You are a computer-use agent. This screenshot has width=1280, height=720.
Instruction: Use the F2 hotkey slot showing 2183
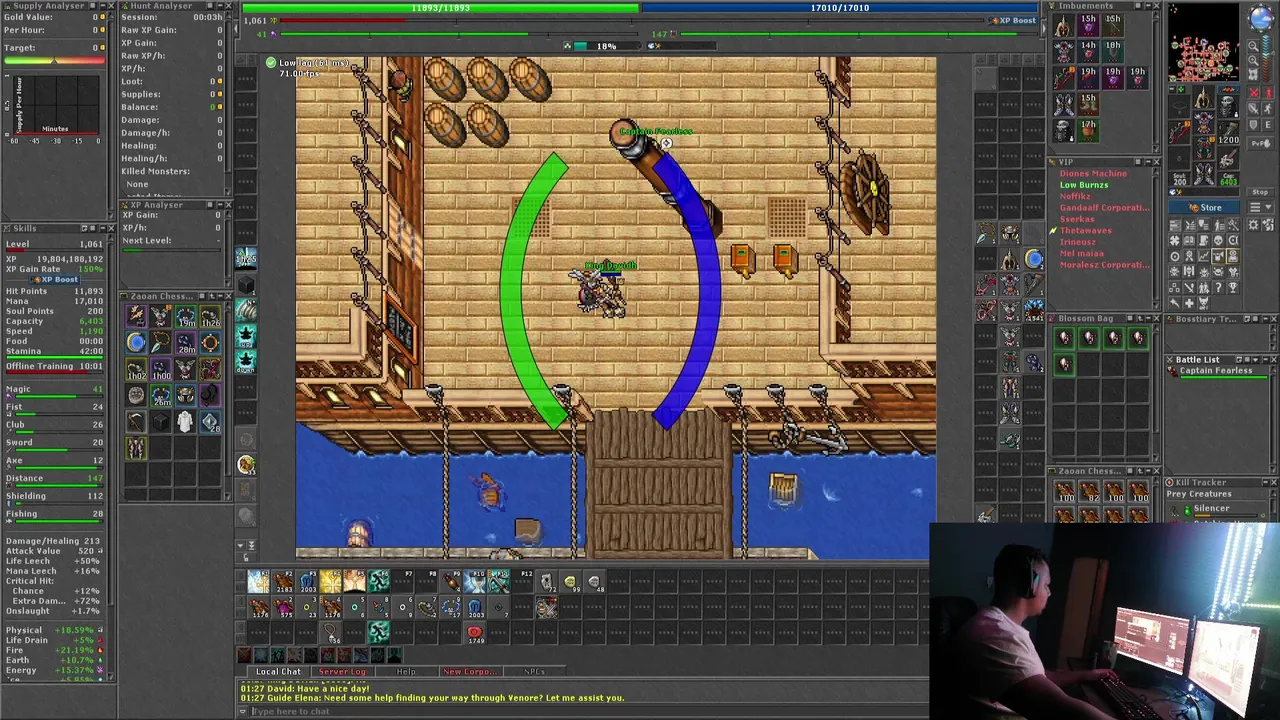click(283, 582)
